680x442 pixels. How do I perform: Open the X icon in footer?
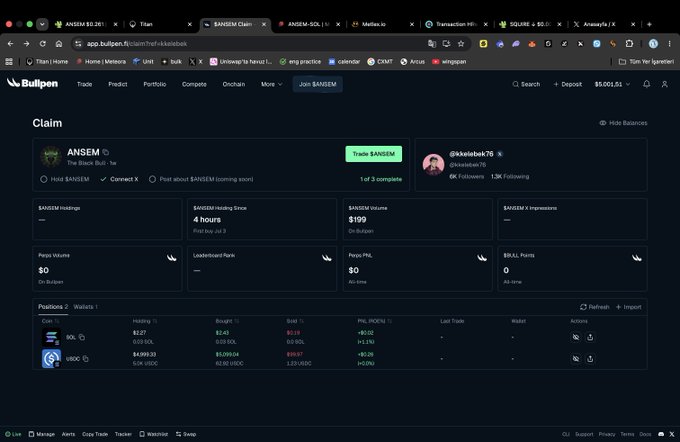tap(672, 434)
